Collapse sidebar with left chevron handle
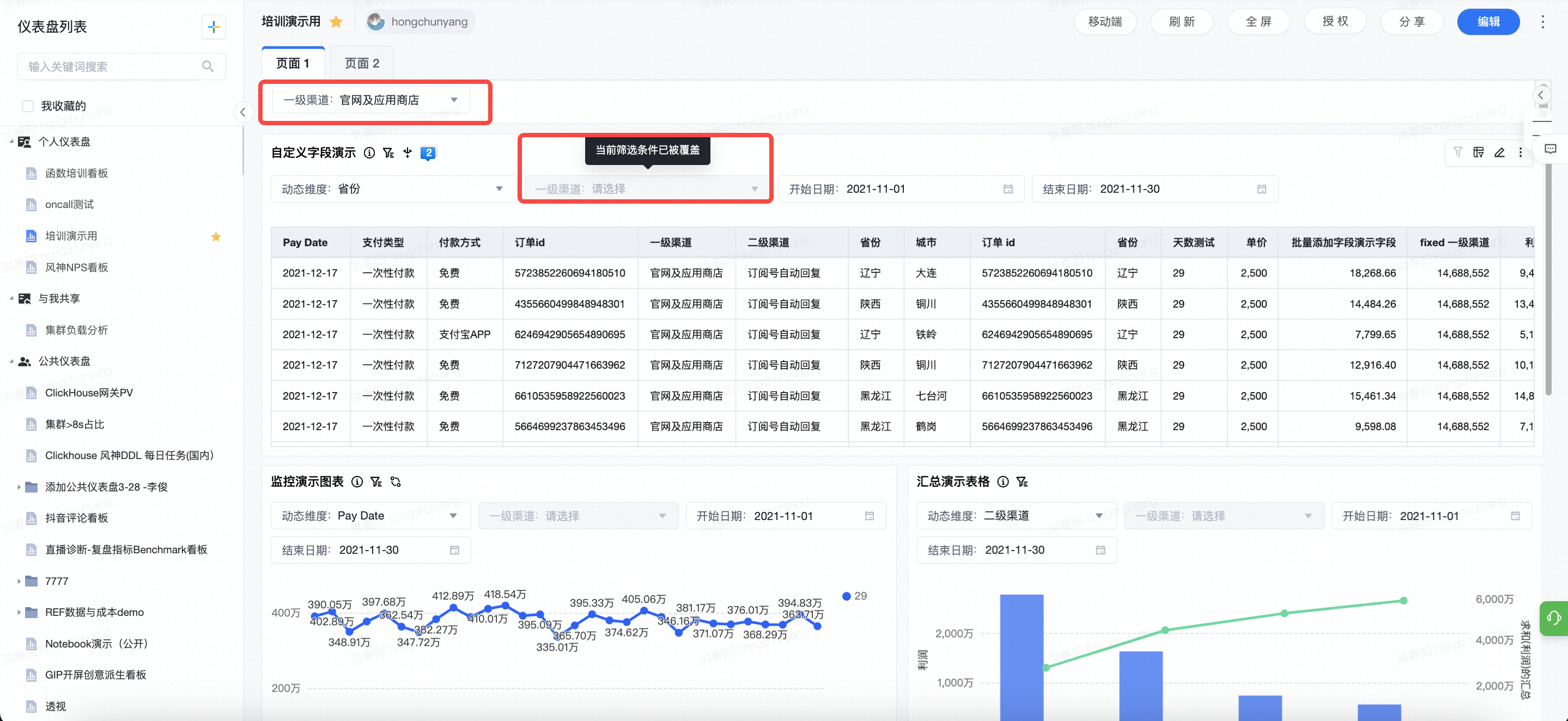1568x721 pixels. pos(243,112)
